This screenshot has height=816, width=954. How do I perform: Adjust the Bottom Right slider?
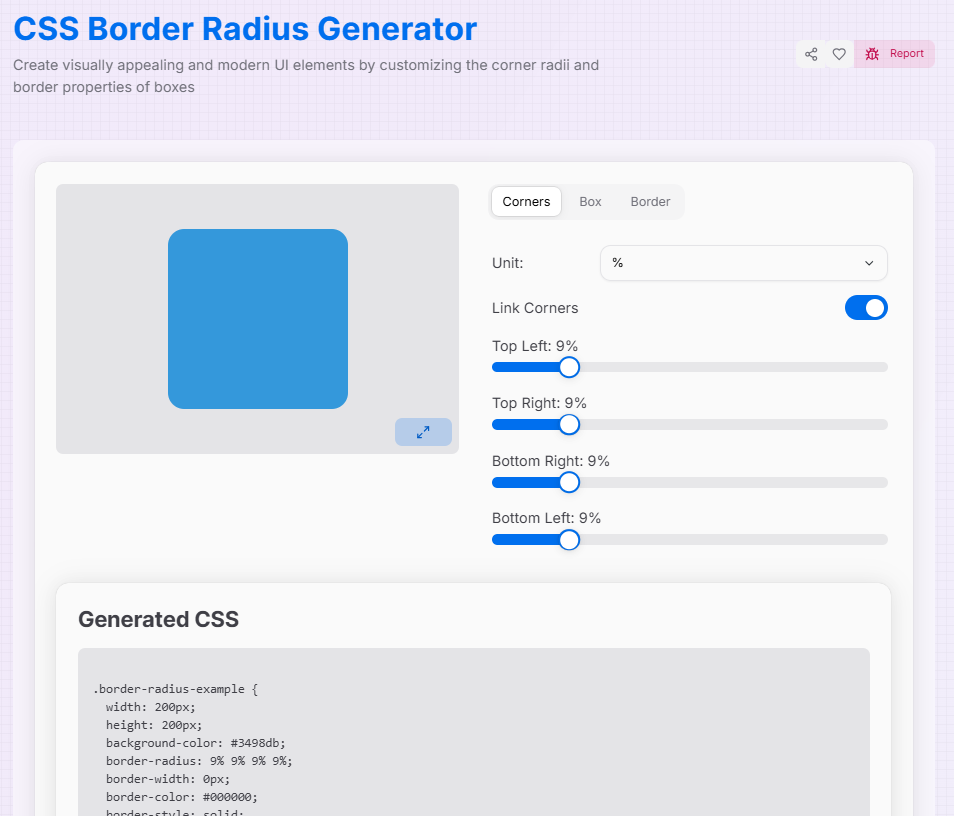tap(569, 482)
